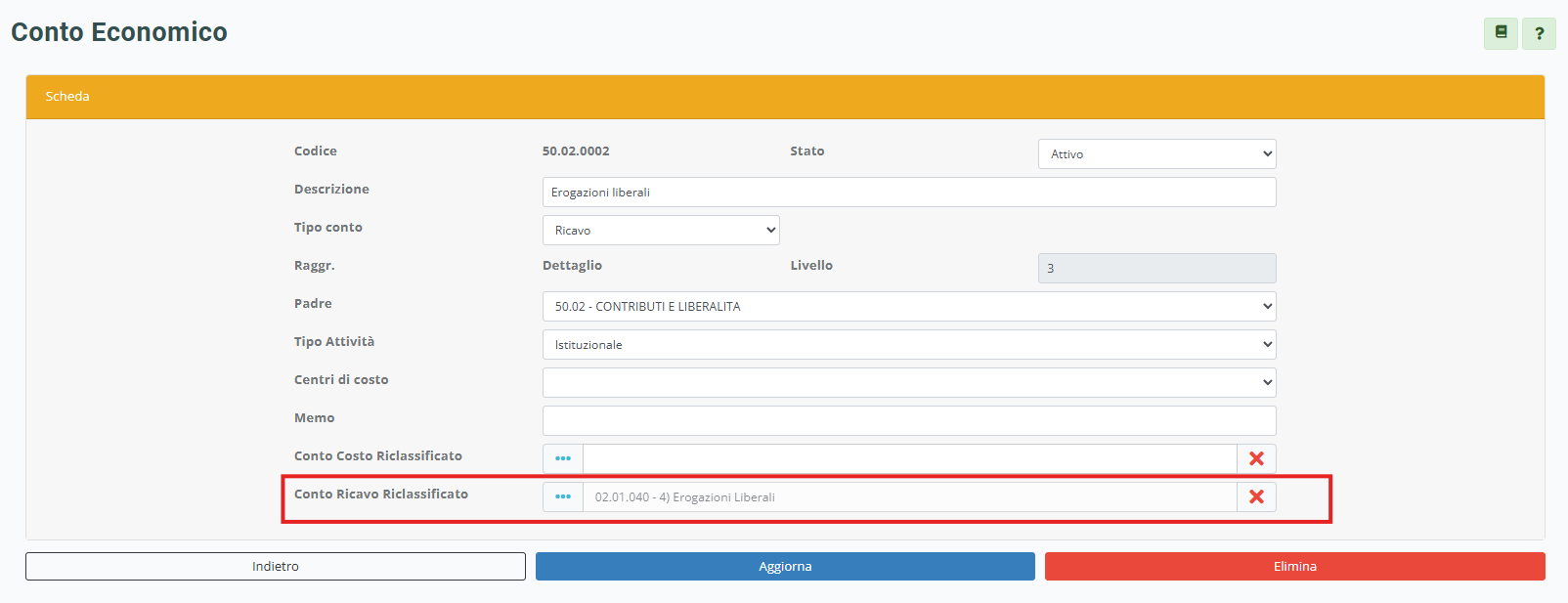Focus the Descrizione field with Erogazioni liberali
The width and height of the screenshot is (1568, 603).
909,192
